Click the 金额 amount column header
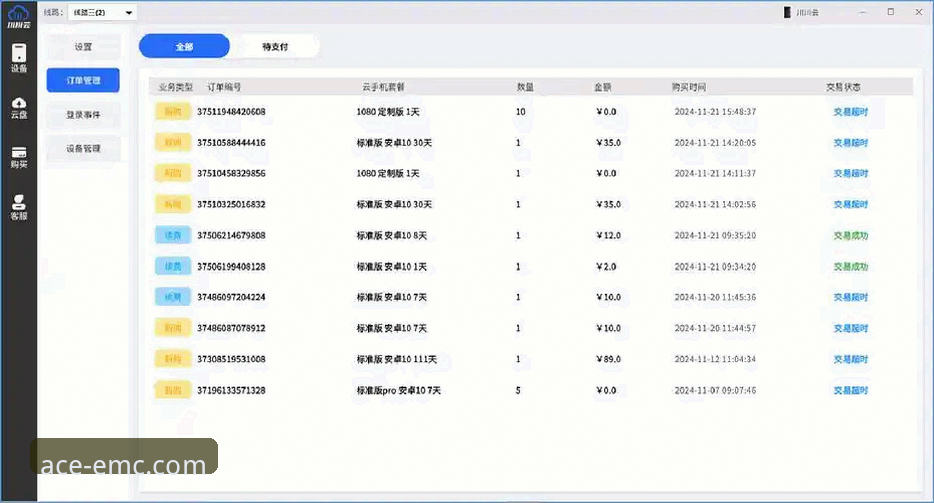 [x=603, y=87]
